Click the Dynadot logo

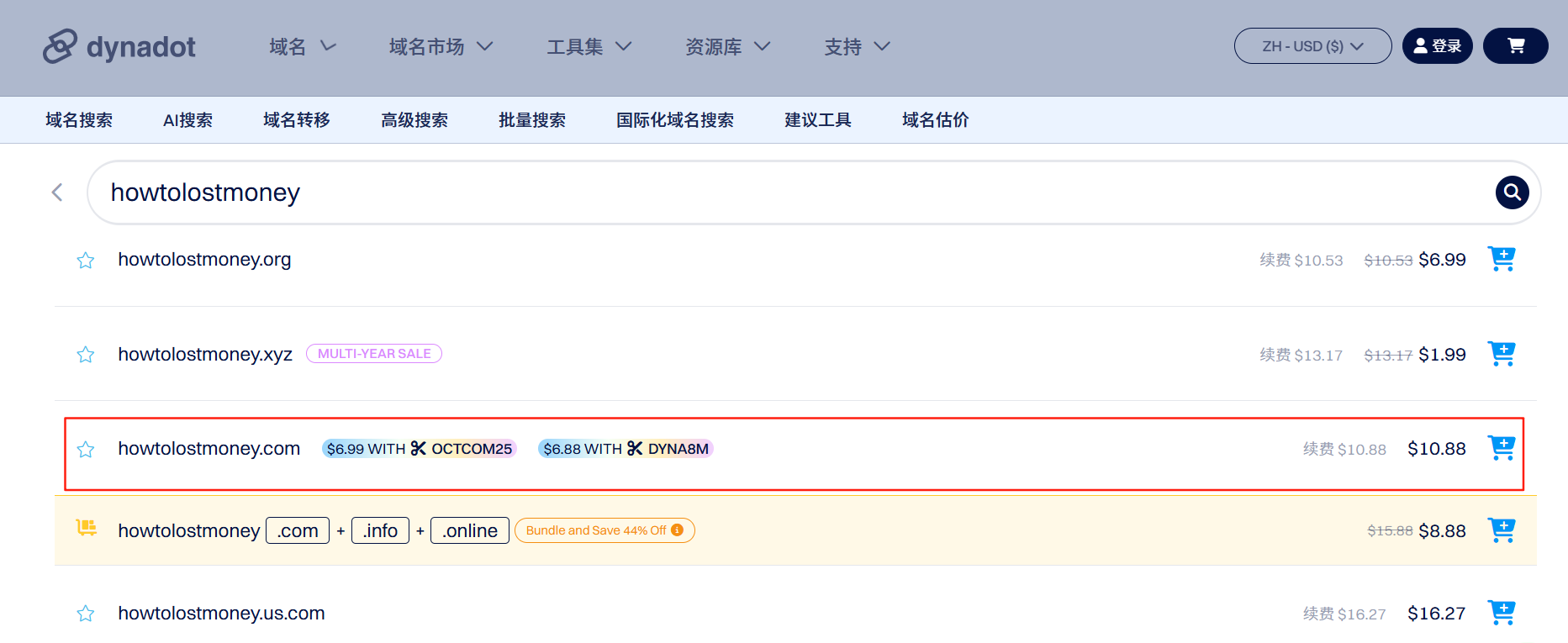119,46
